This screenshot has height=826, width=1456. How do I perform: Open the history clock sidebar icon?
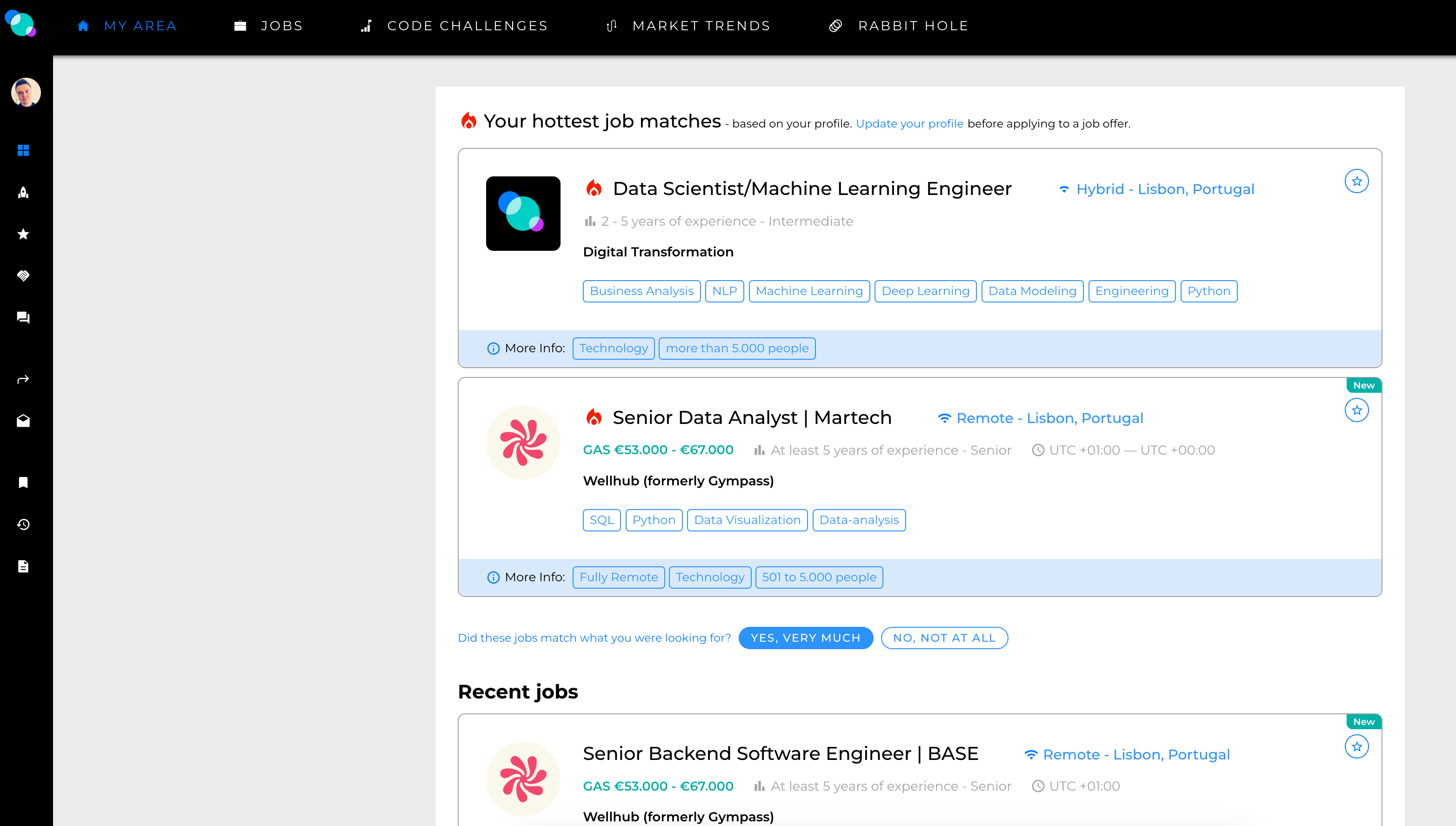23,524
